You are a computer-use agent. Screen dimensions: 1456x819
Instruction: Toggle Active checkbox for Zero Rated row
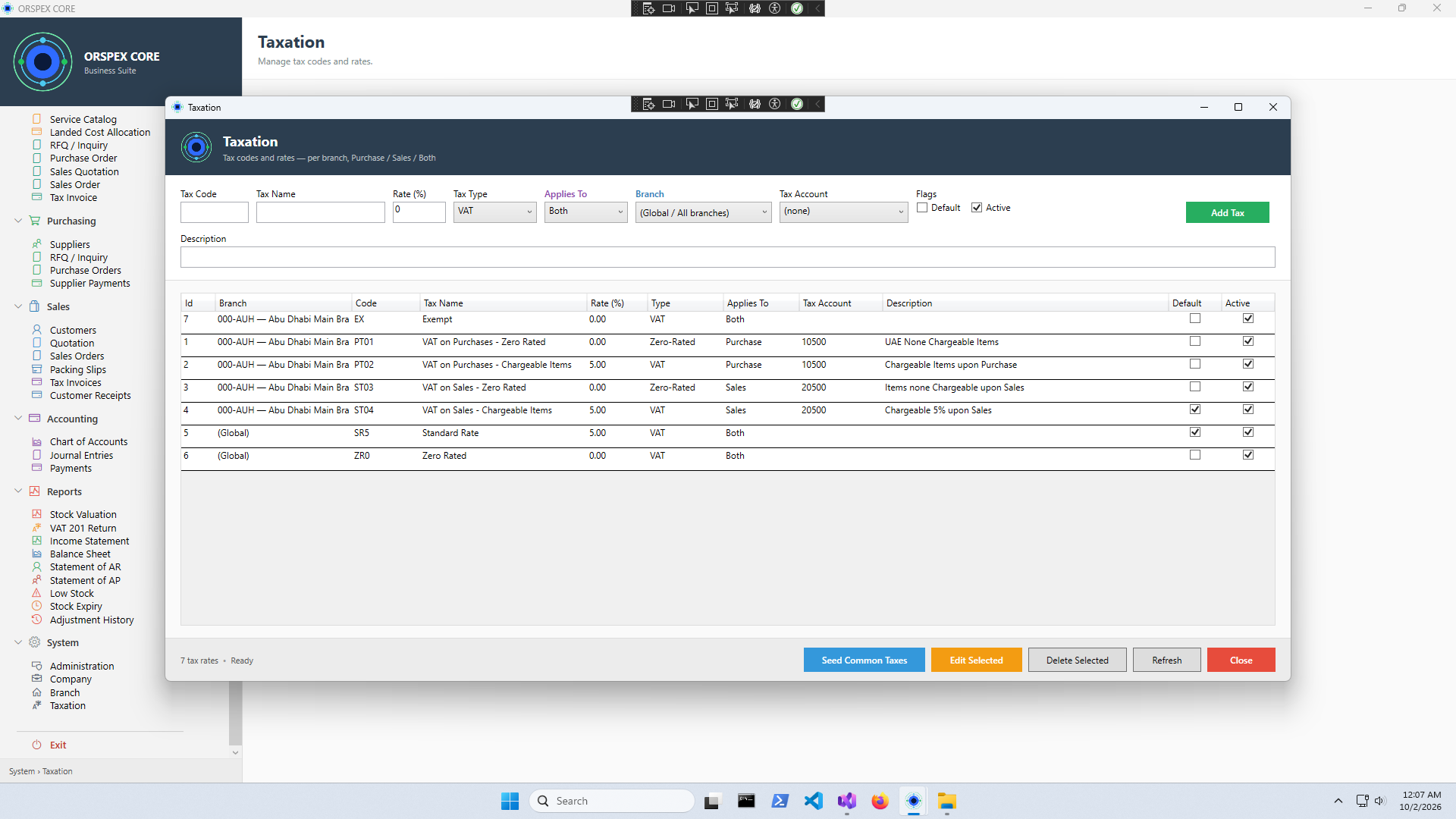click(x=1248, y=455)
